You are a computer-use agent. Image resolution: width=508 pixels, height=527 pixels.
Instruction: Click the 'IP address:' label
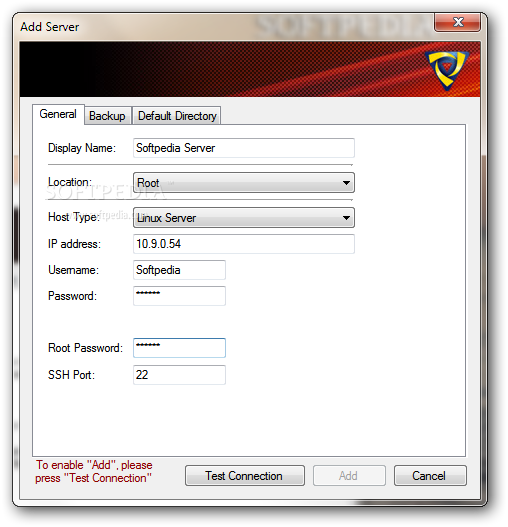(x=74, y=244)
